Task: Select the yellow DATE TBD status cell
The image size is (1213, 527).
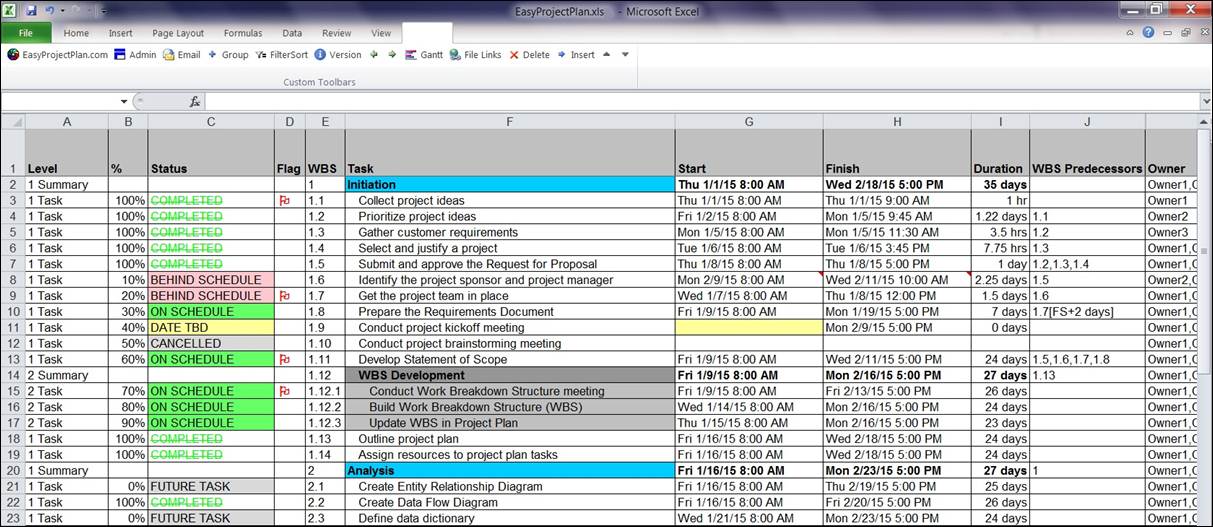Action: 210,328
